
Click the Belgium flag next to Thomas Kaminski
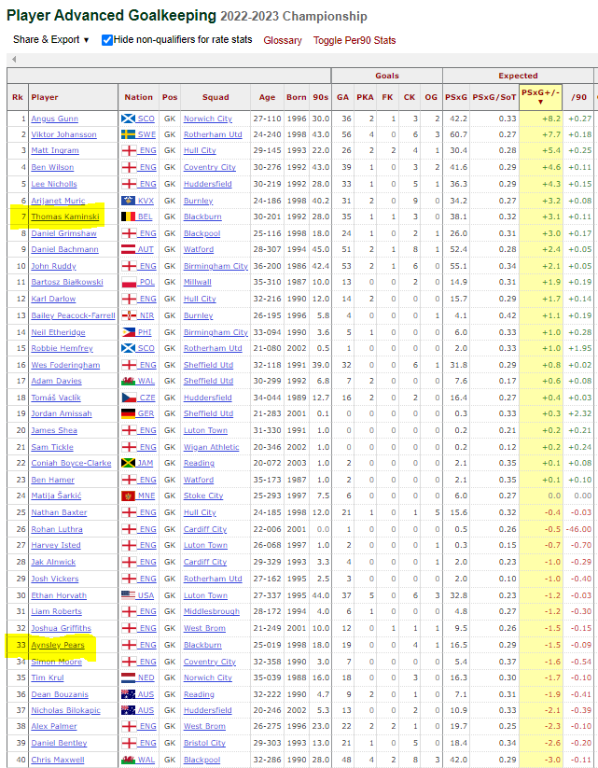click(128, 216)
